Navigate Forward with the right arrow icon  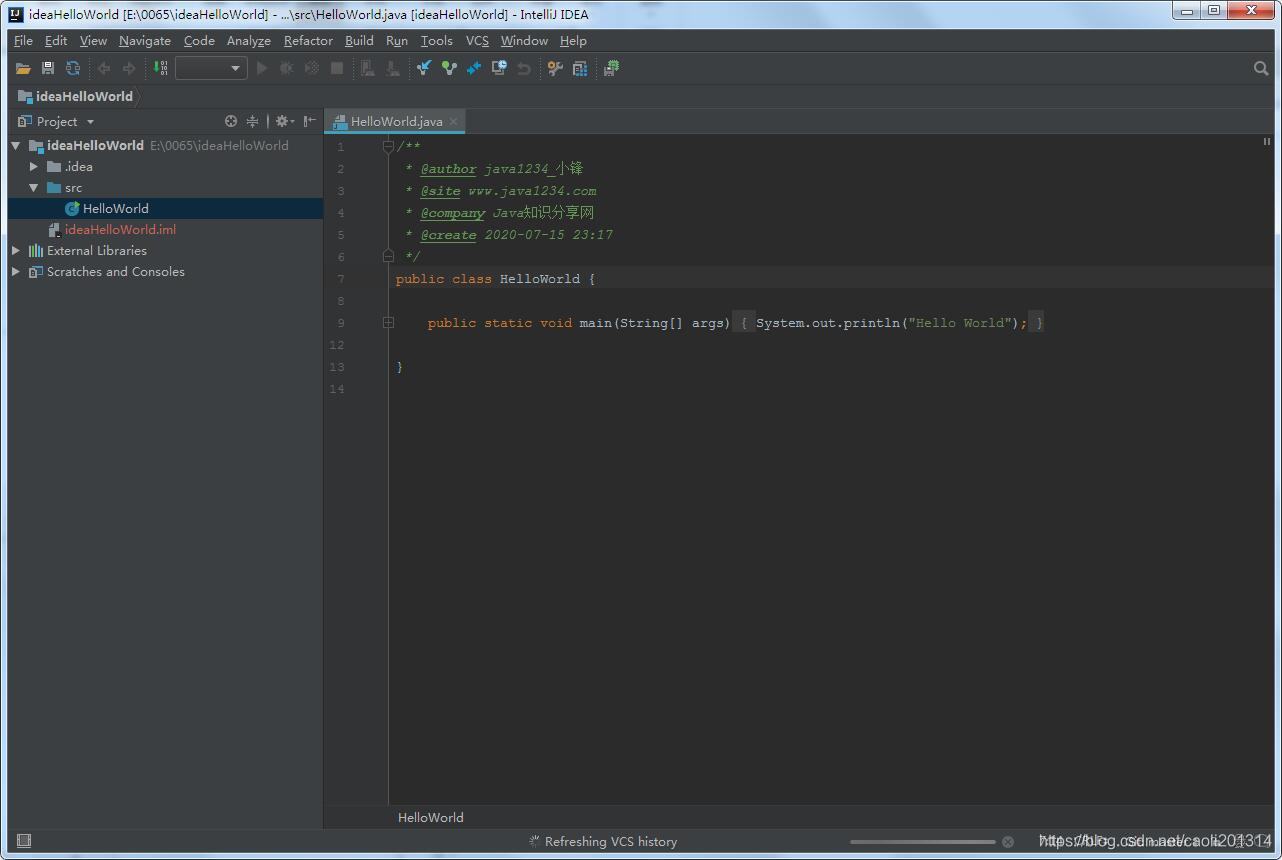(129, 68)
